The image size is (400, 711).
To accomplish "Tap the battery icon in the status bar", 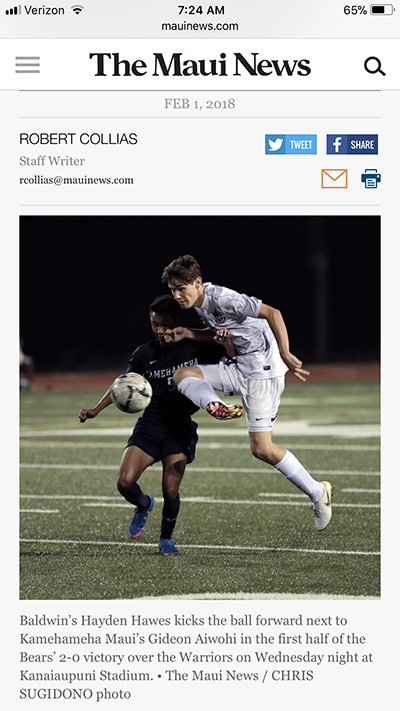I will coord(382,10).
